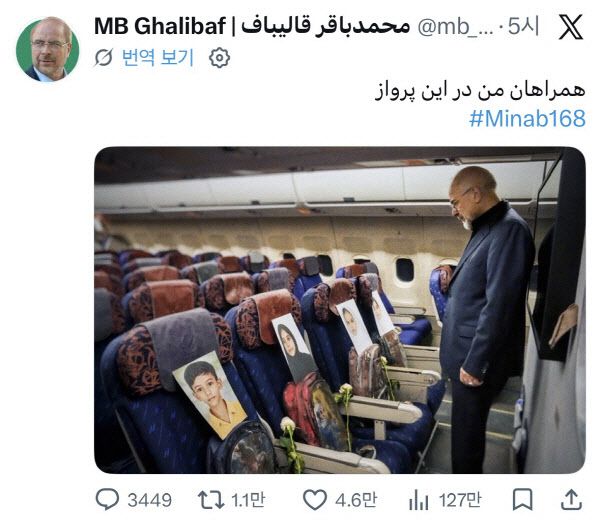This screenshot has height=522, width=600.
Task: Click the 5시 post timestamp
Action: coord(523,26)
